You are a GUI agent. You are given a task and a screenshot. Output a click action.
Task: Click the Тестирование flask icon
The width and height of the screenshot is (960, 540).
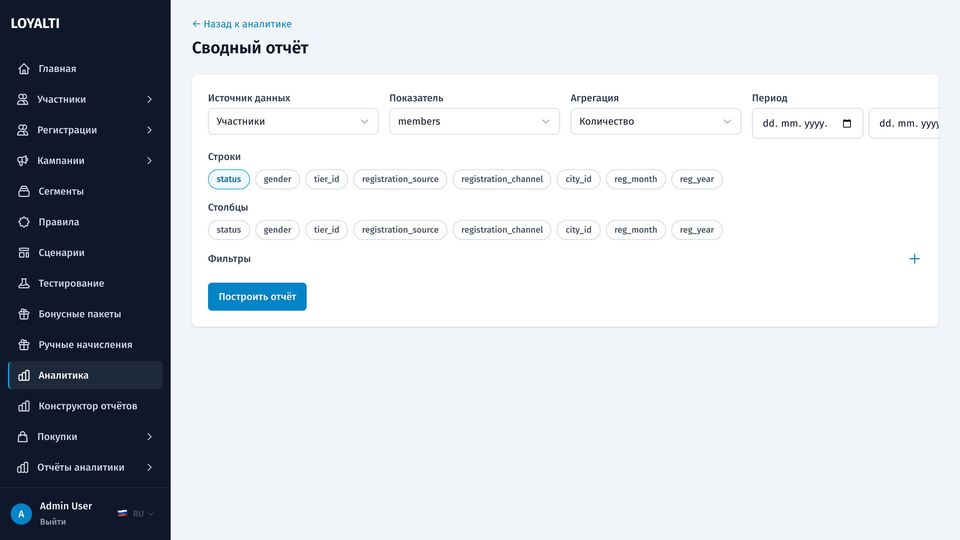coord(24,283)
